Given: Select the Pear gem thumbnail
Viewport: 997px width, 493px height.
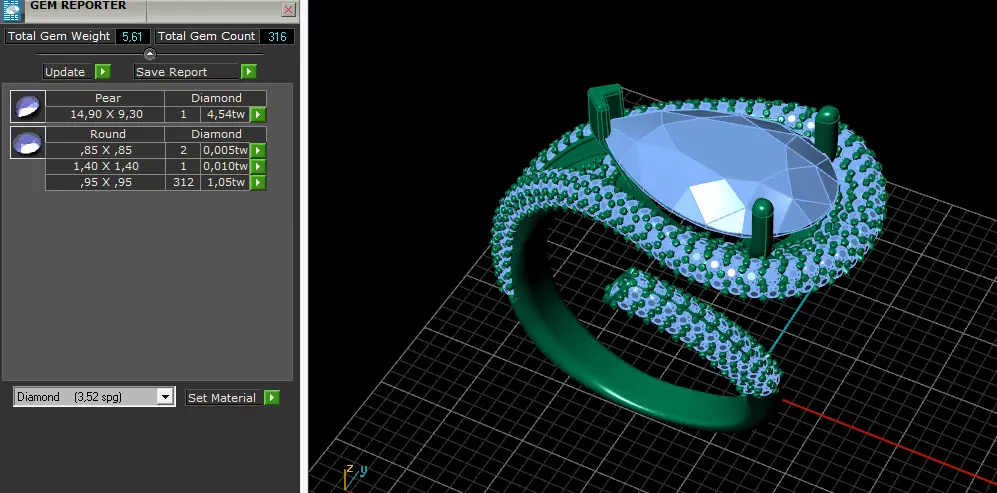Looking at the screenshot, I should 28,106.
